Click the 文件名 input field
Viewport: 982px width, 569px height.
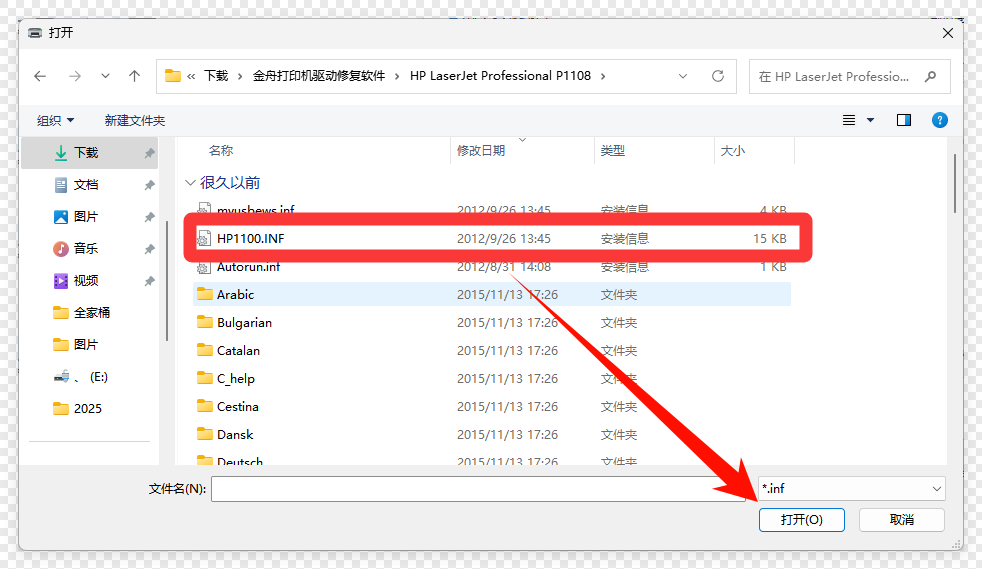point(464,489)
